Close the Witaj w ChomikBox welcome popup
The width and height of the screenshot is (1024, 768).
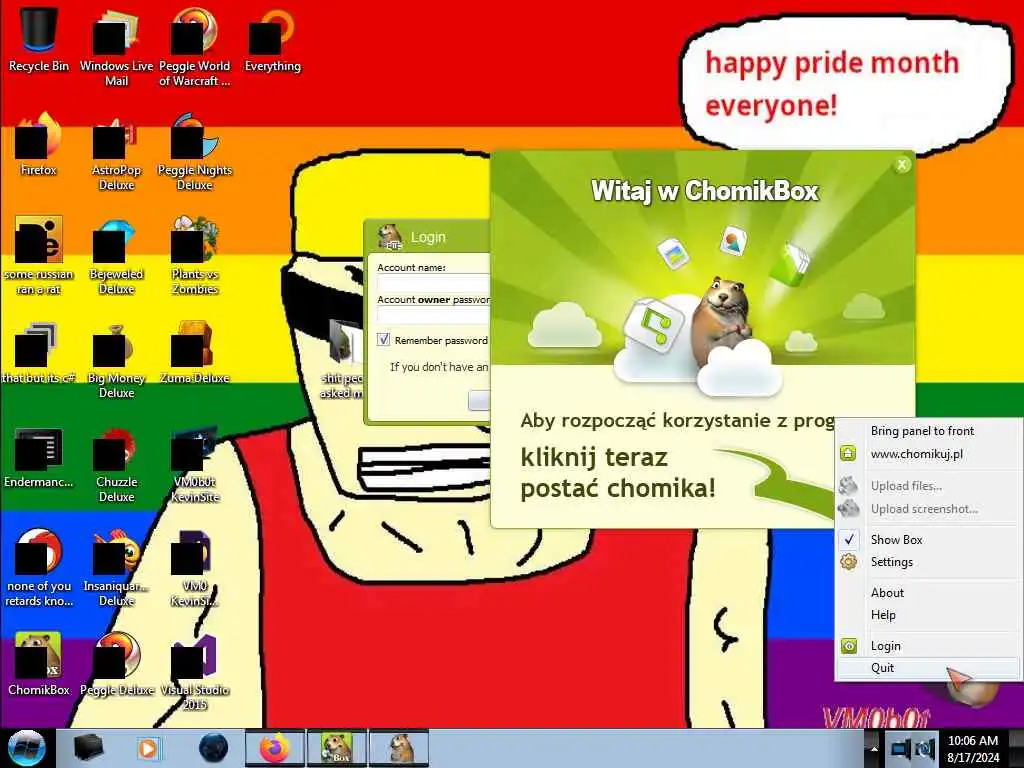coord(902,165)
